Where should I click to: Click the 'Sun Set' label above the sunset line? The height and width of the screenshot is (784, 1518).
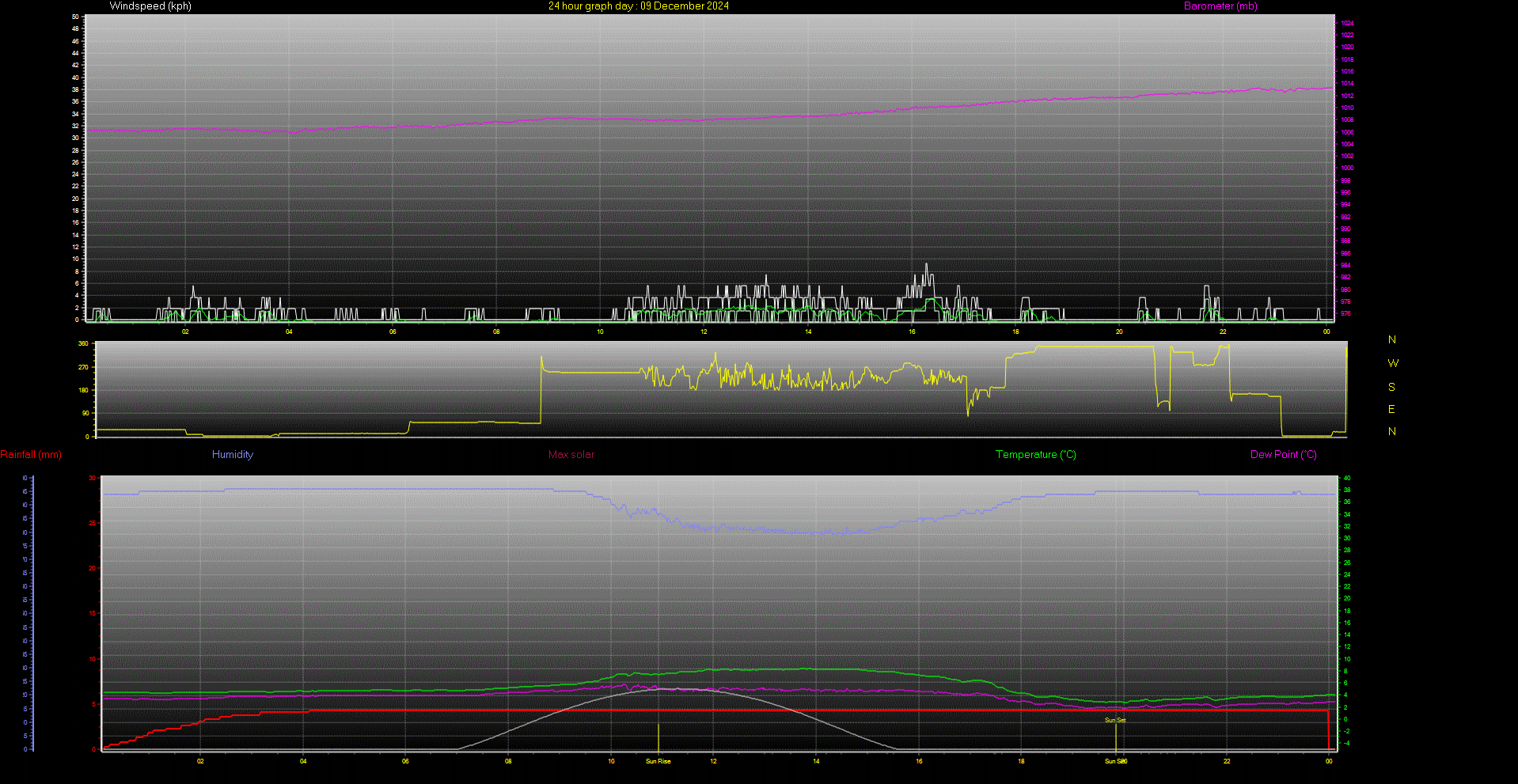coord(1115,721)
